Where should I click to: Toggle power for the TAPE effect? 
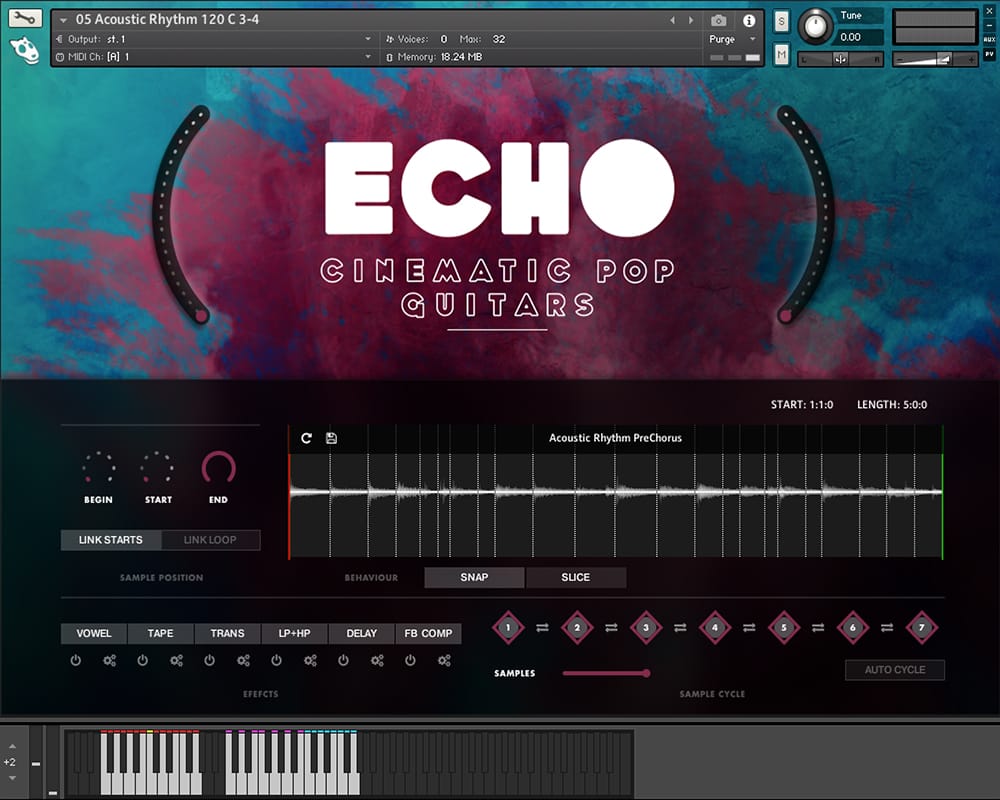point(143,660)
